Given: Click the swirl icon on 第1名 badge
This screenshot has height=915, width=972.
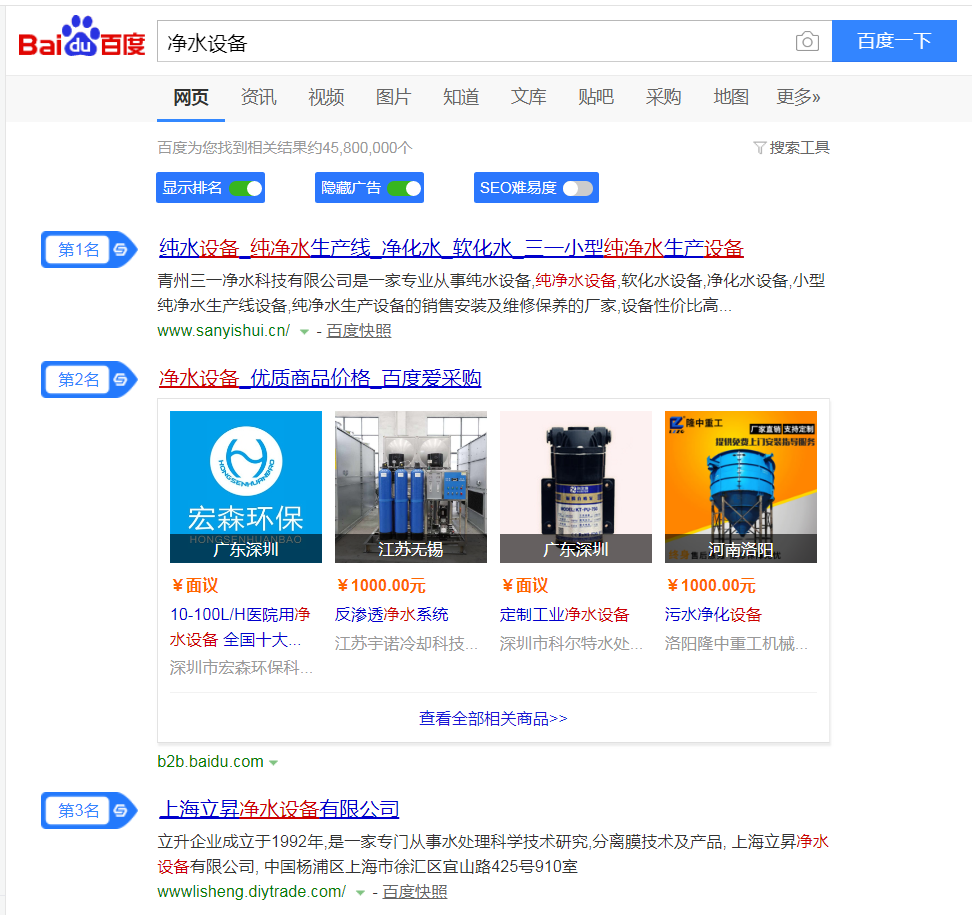Looking at the screenshot, I should pyautogui.click(x=120, y=249).
